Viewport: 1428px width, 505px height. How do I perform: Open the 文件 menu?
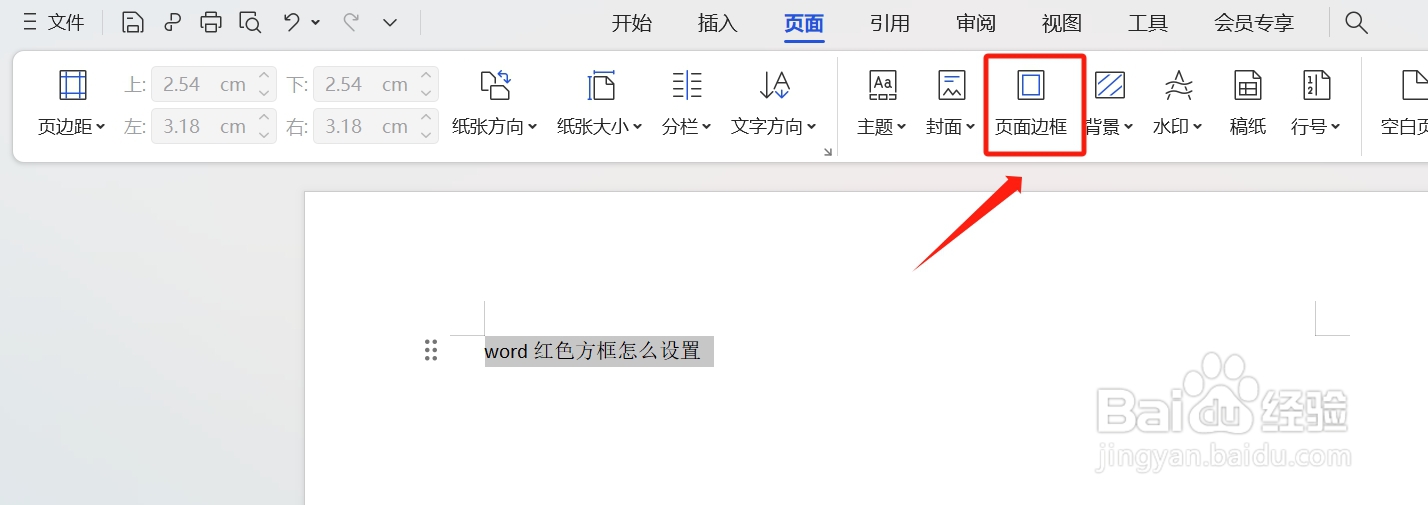55,22
